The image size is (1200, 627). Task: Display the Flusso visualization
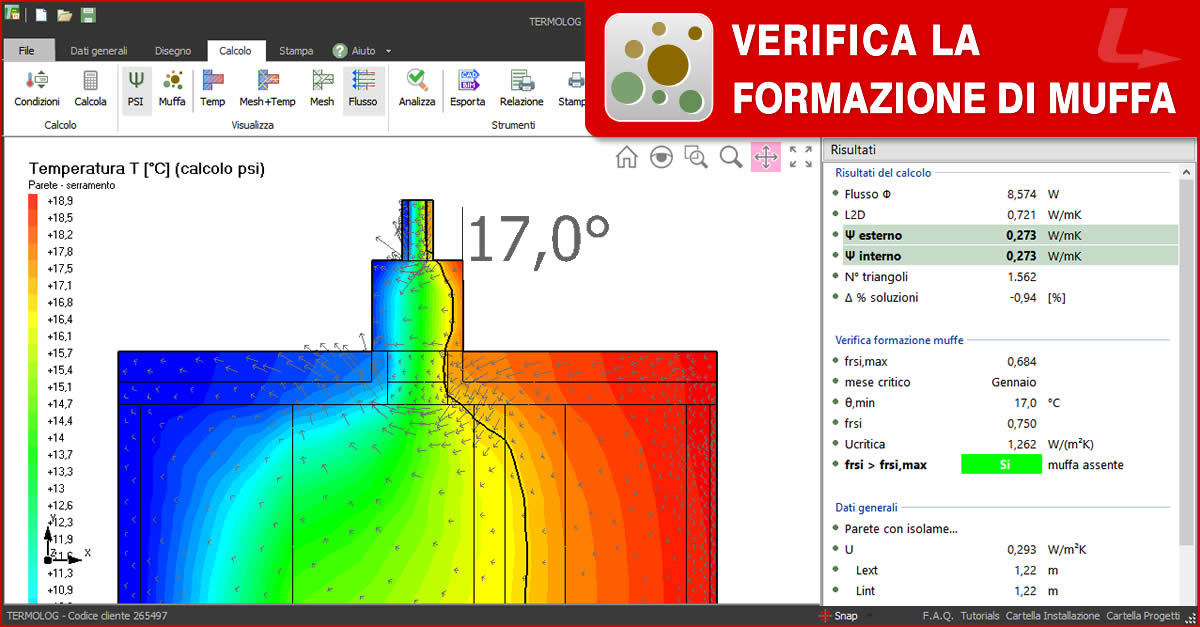[363, 89]
